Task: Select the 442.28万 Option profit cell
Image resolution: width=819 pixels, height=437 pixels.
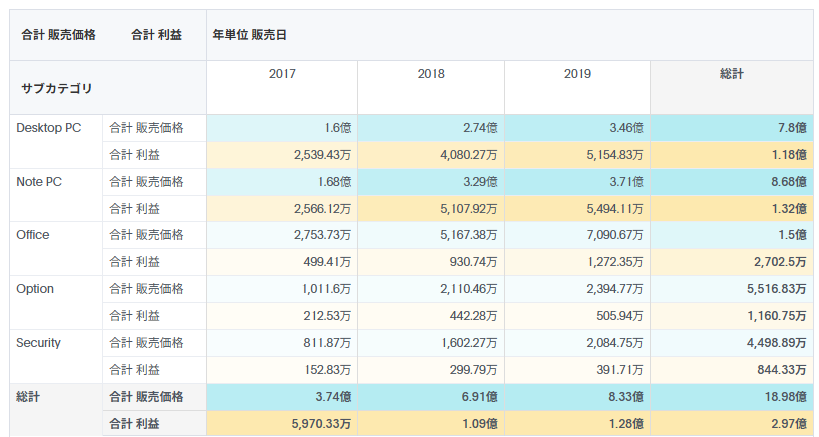Action: tap(473, 317)
